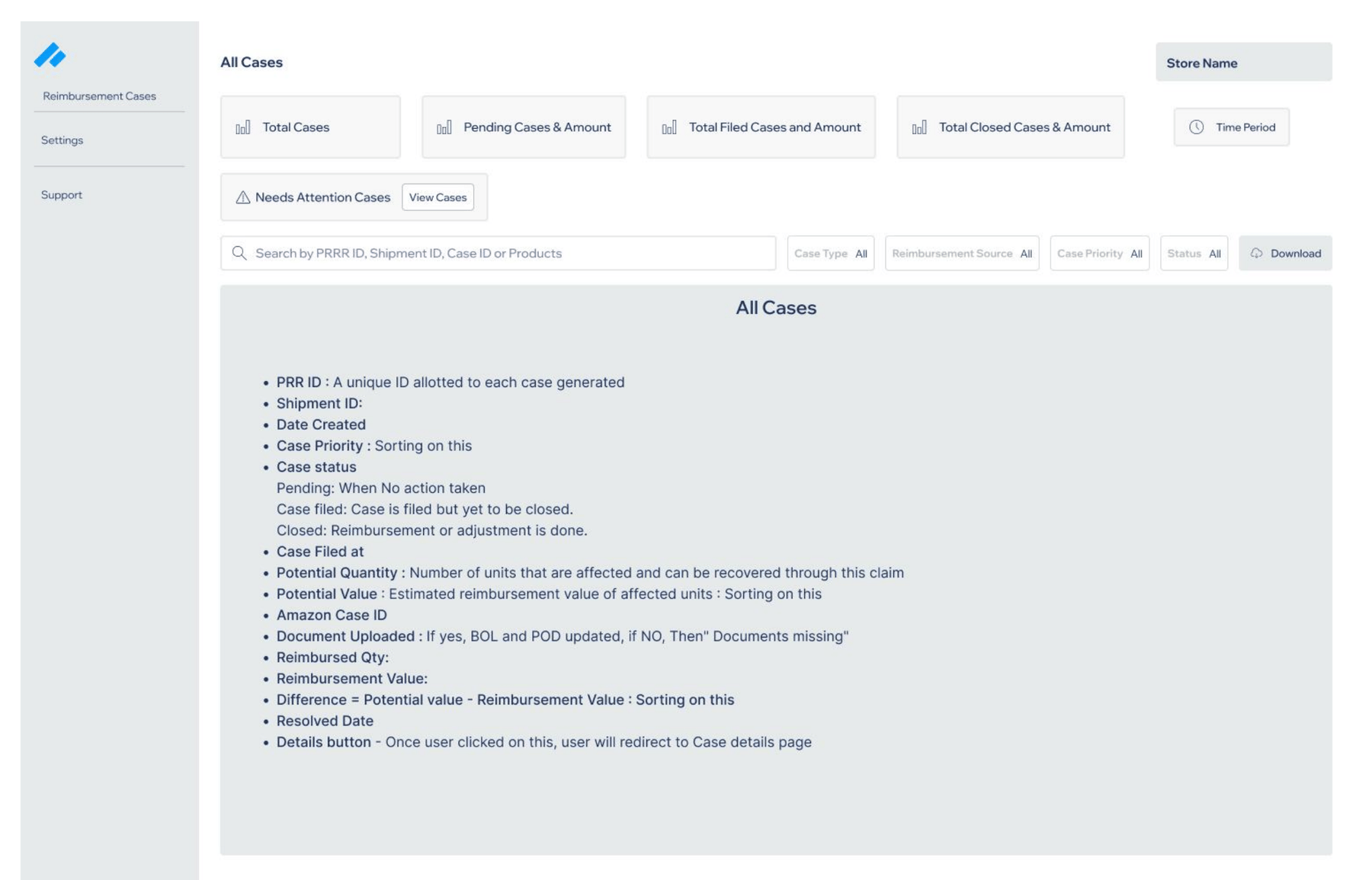Screen dimensions: 1372x880
Task: Open the Store Name dropdown
Action: pyautogui.click(x=1243, y=62)
